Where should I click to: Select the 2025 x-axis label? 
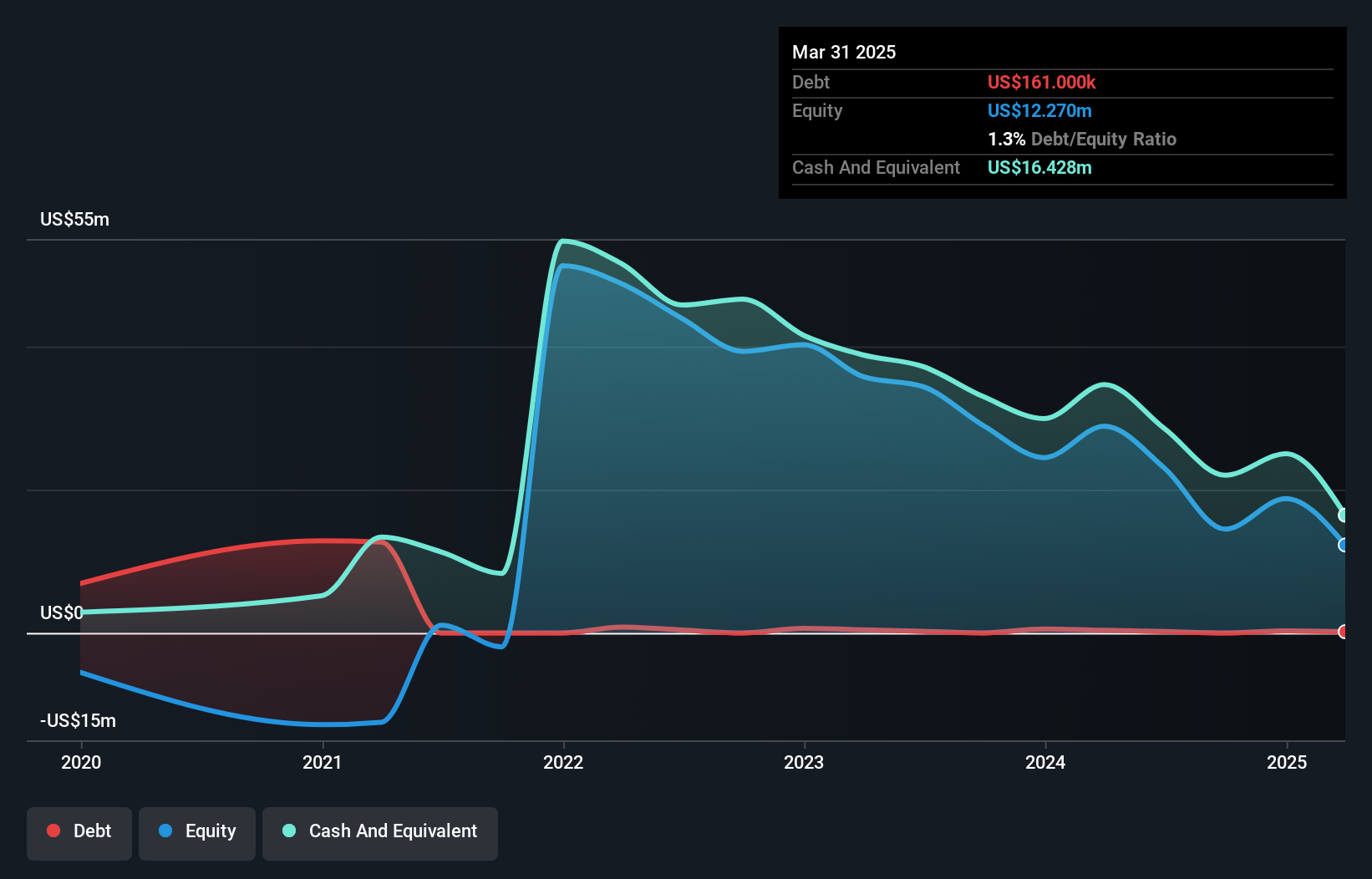pyautogui.click(x=1287, y=762)
